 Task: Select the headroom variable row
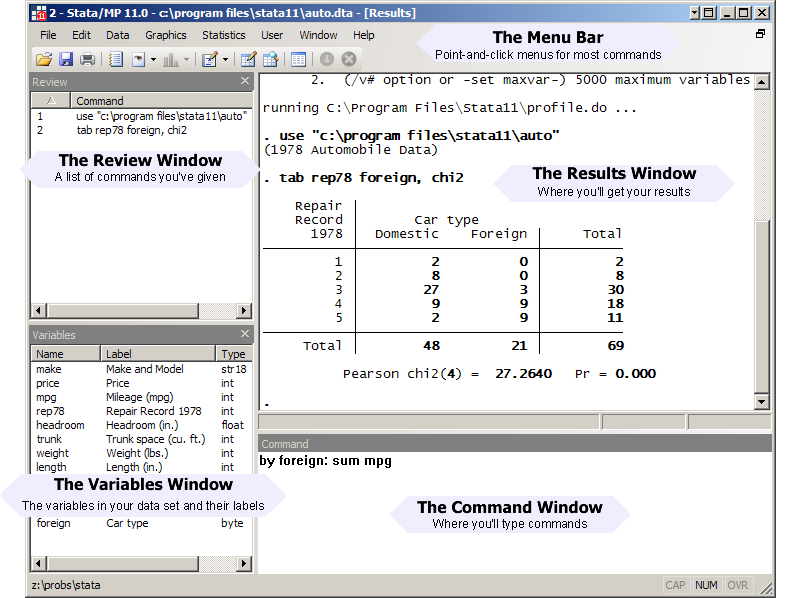(141, 425)
